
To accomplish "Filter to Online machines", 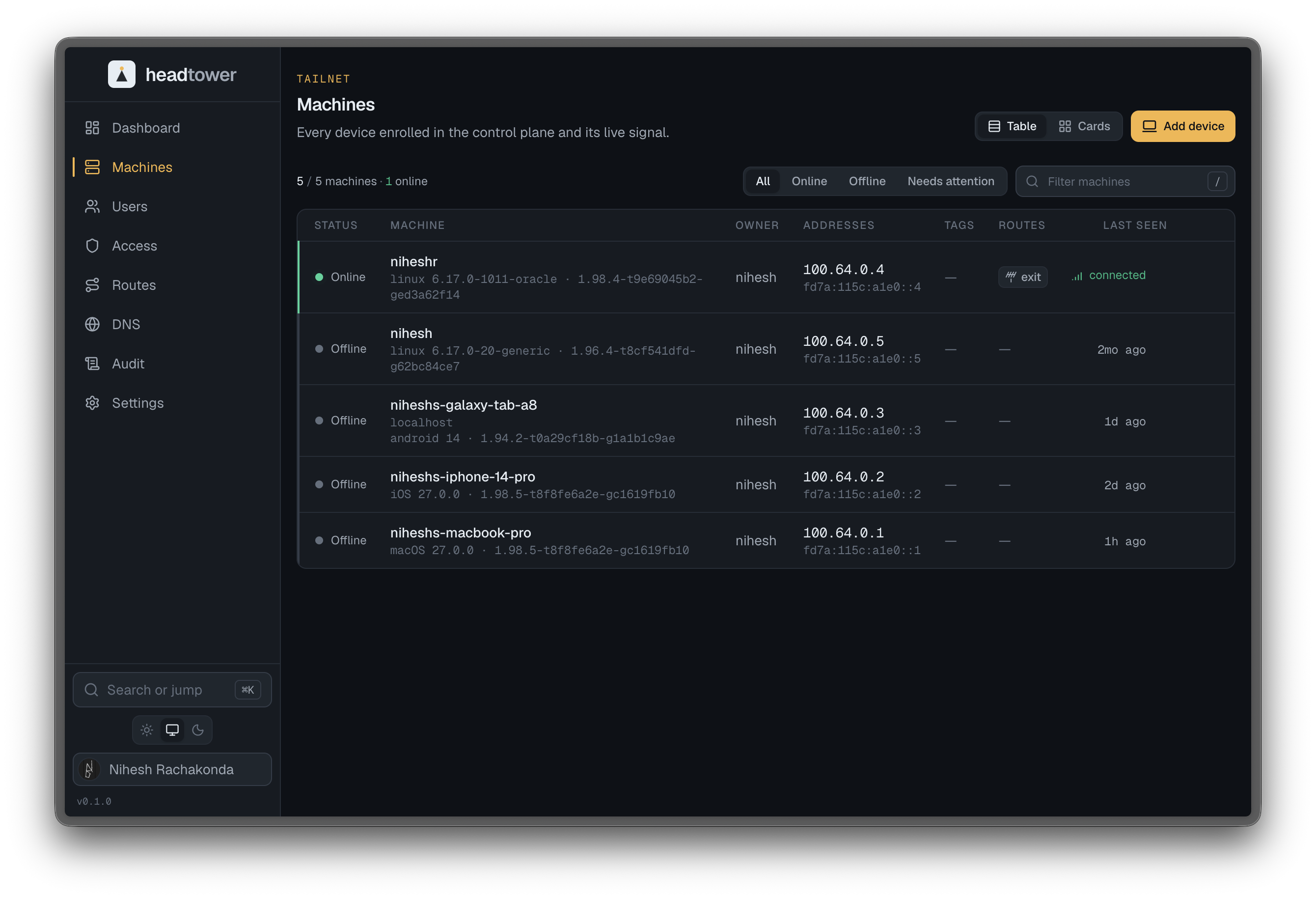I will (x=809, y=181).
